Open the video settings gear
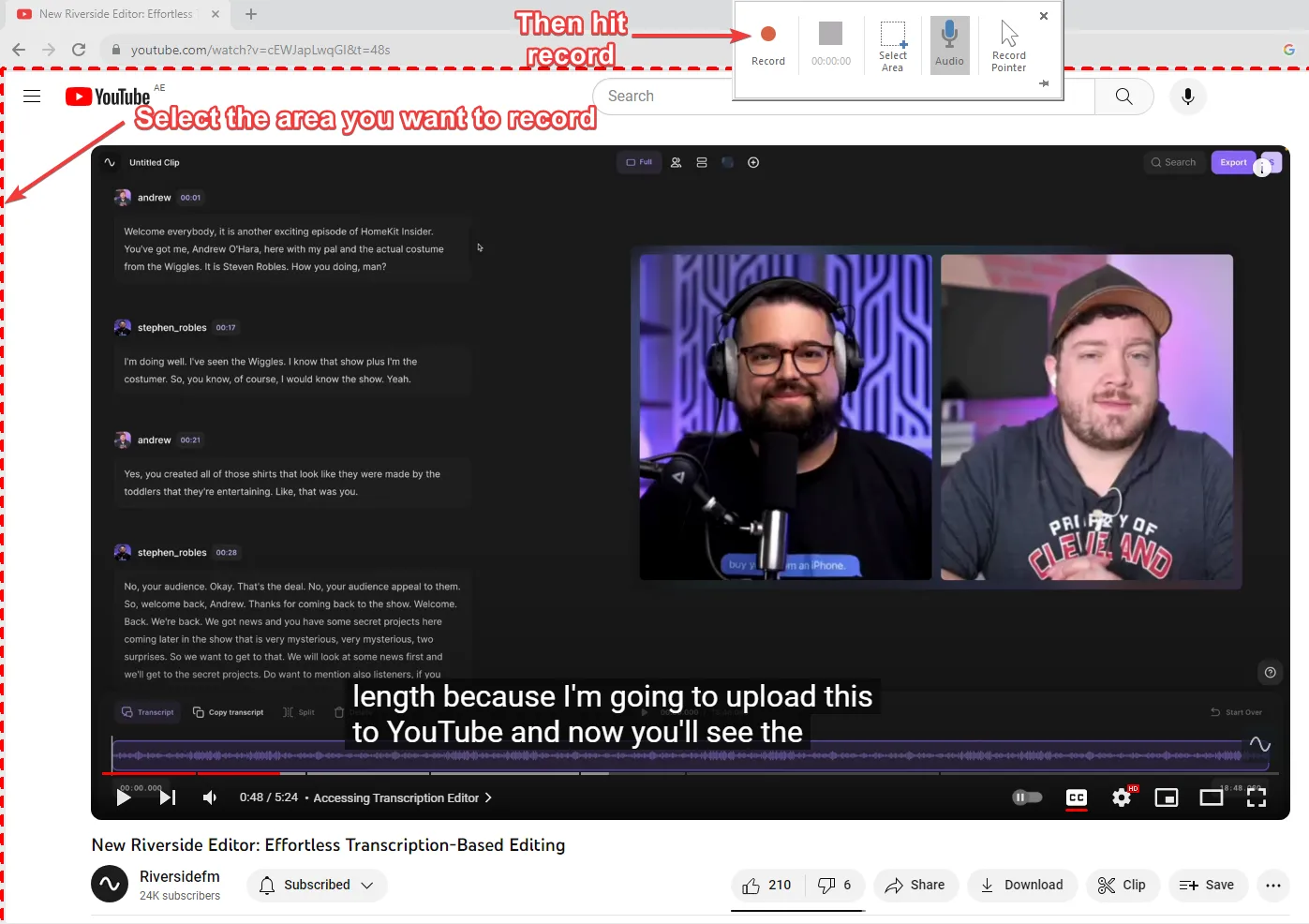The width and height of the screenshot is (1309, 924). click(1122, 797)
